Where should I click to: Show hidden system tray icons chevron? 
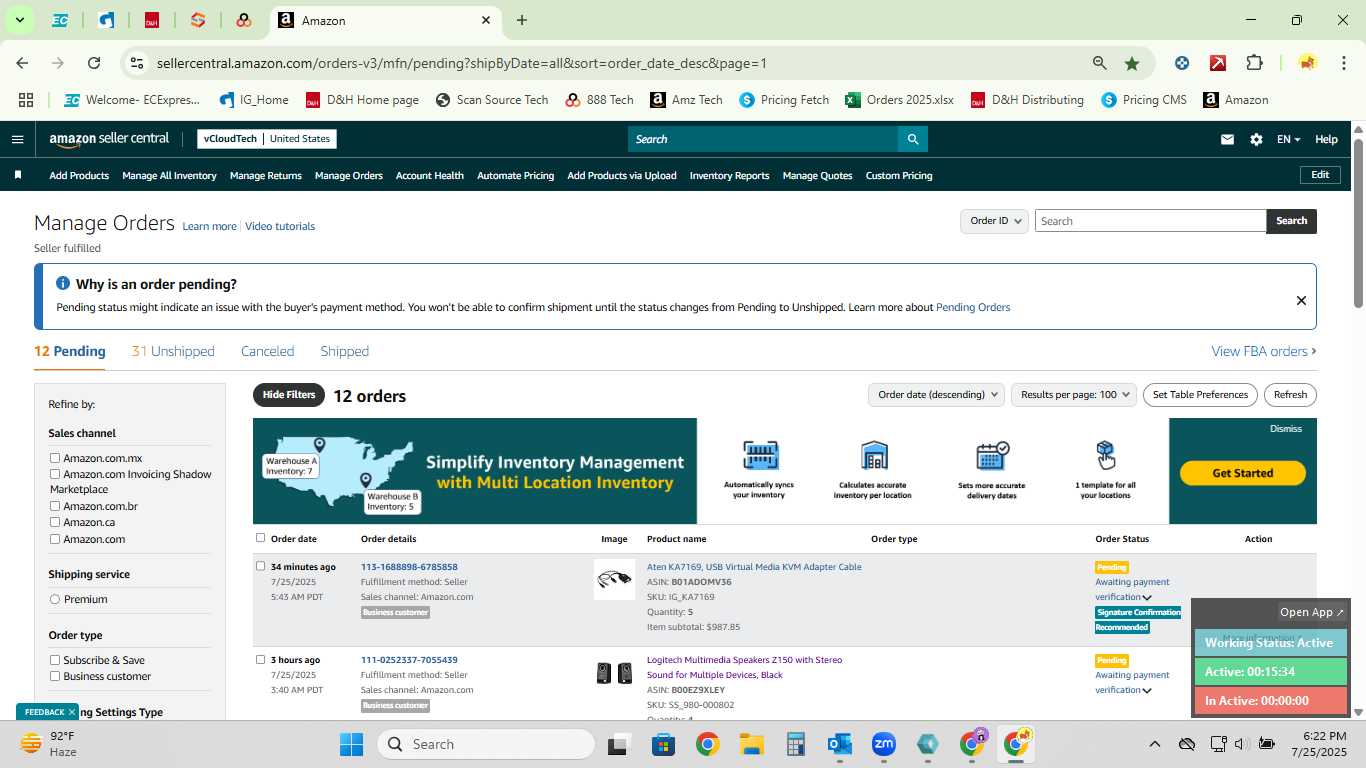pos(1154,744)
